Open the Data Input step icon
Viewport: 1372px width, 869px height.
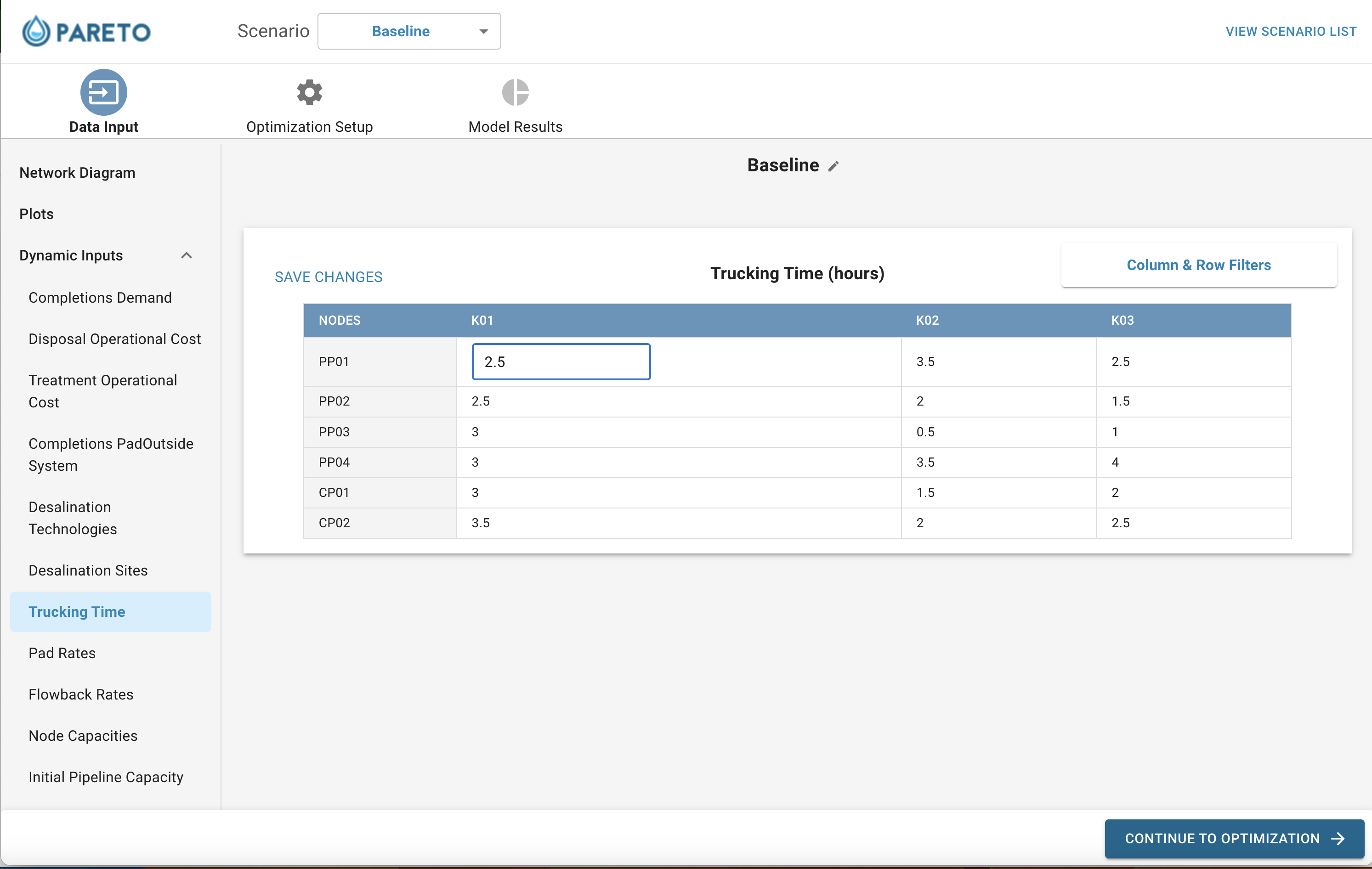(103, 92)
